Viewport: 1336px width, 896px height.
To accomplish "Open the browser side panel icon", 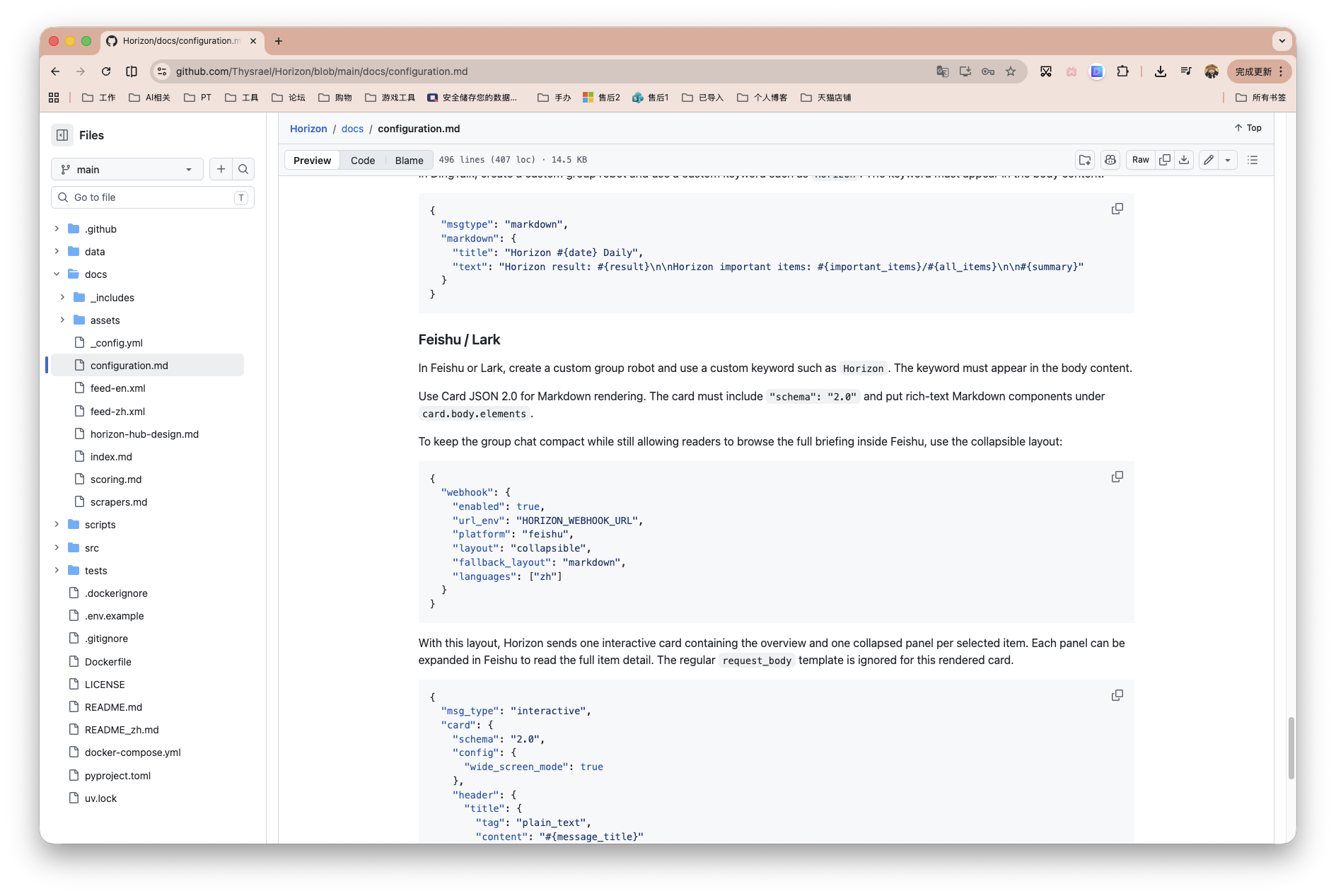I will (132, 71).
